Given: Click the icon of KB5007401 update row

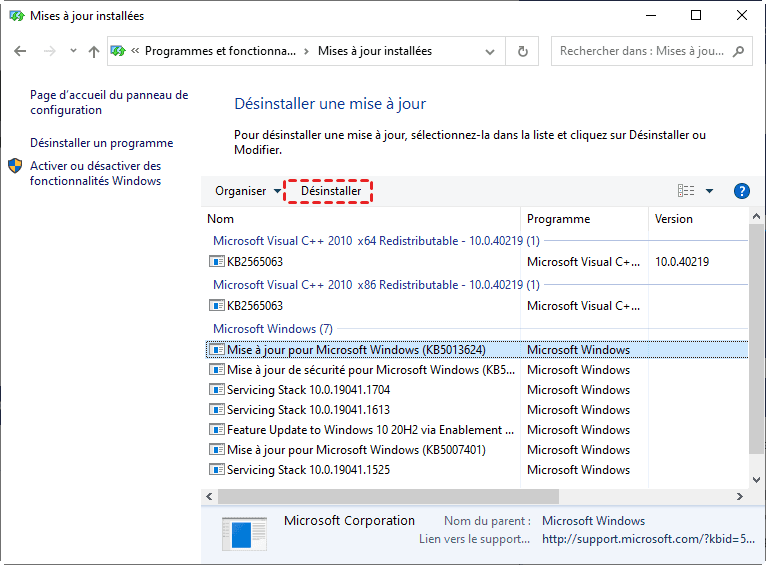Looking at the screenshot, I should coord(216,450).
